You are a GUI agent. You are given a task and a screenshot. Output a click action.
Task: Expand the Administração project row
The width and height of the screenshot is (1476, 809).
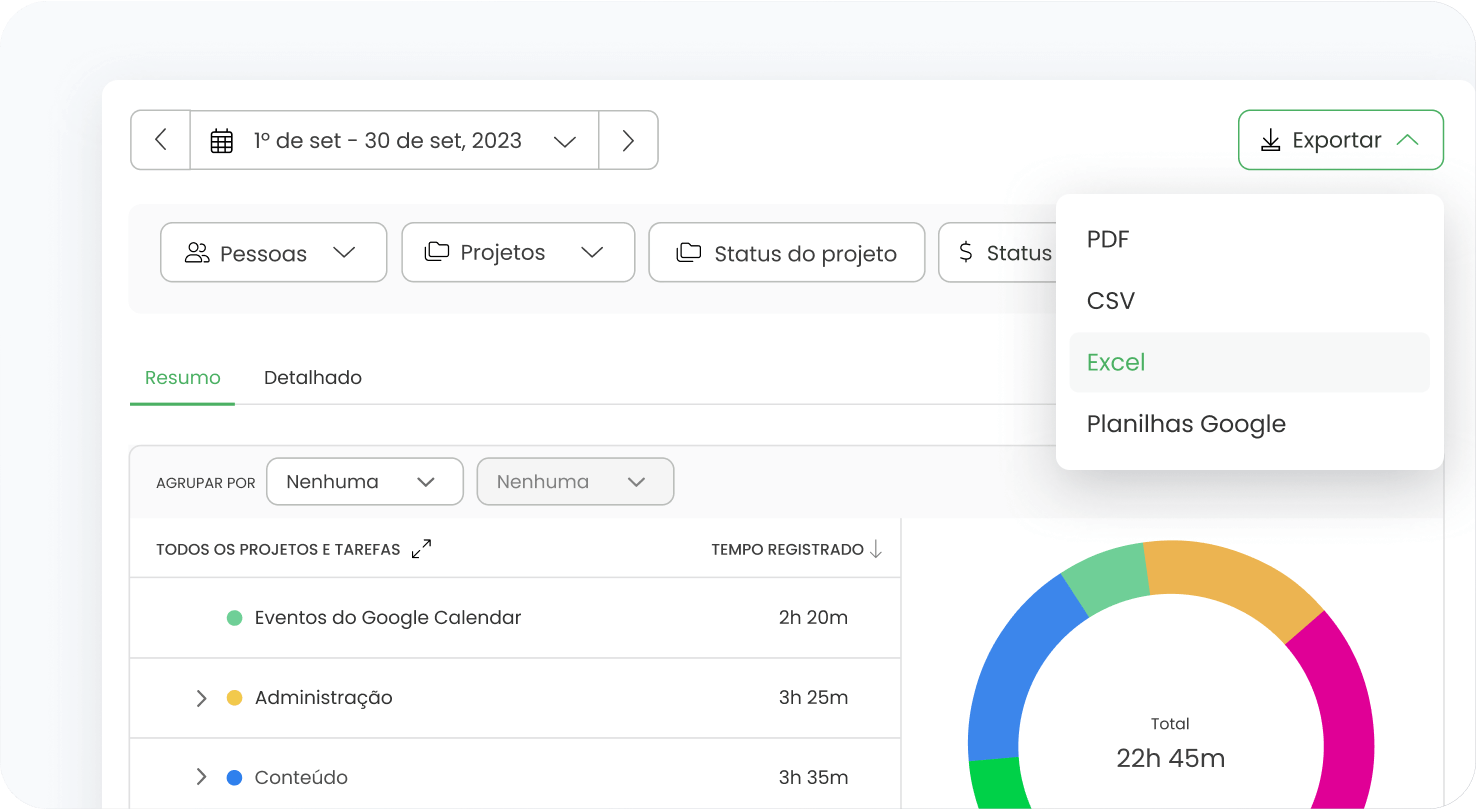coord(201,698)
